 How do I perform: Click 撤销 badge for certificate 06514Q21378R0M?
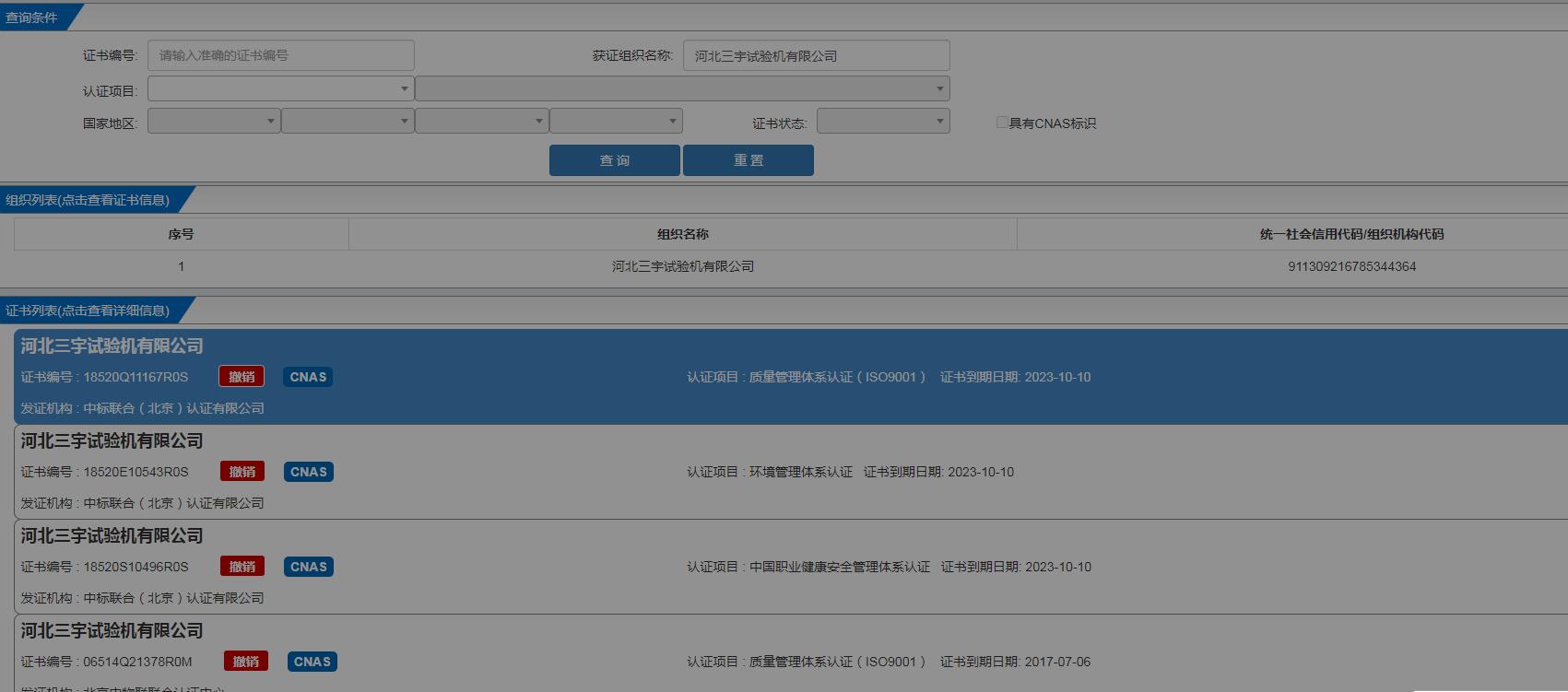pos(246,662)
